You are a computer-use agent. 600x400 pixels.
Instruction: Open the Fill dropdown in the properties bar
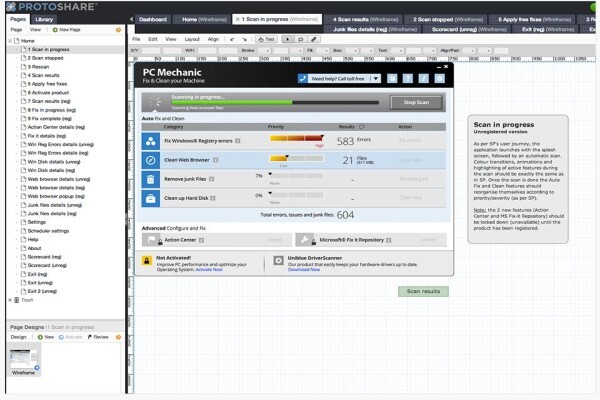click(x=326, y=51)
